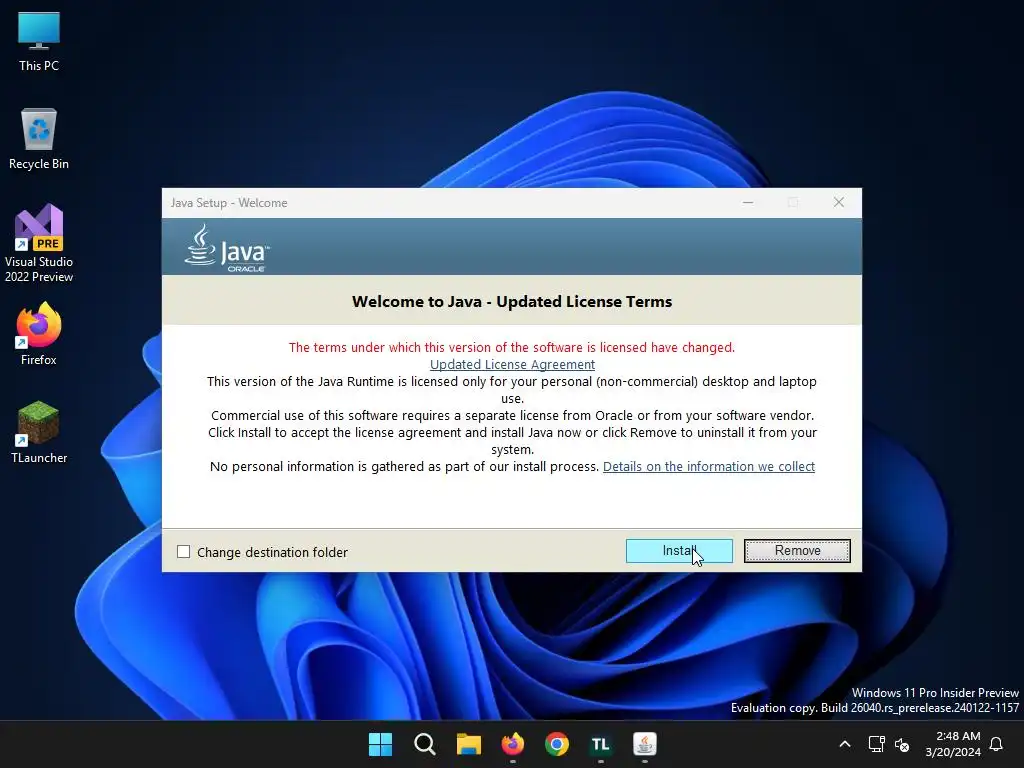Open the clock showing 2:48 AM

tap(953, 744)
